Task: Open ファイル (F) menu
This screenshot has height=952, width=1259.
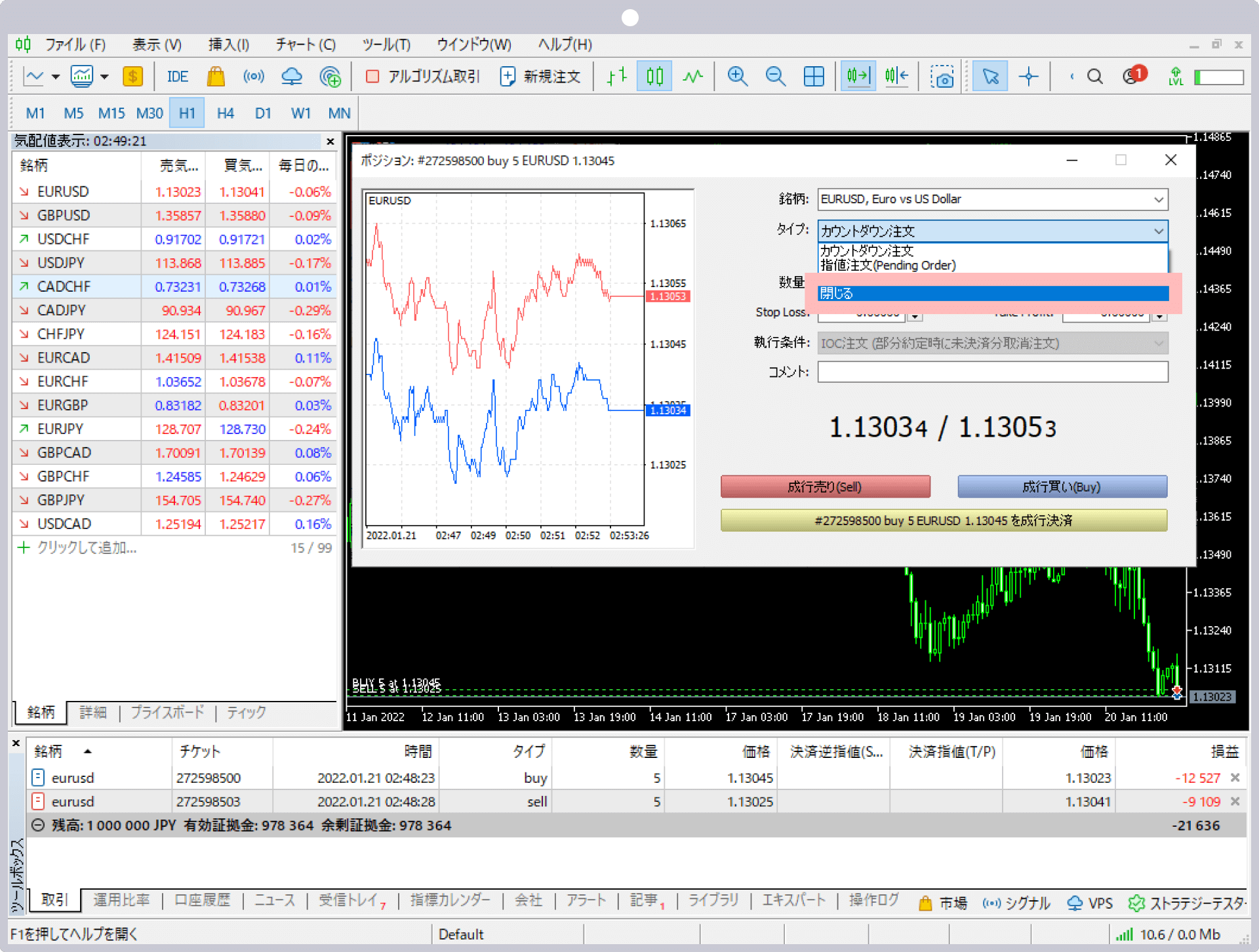Action: point(75,45)
